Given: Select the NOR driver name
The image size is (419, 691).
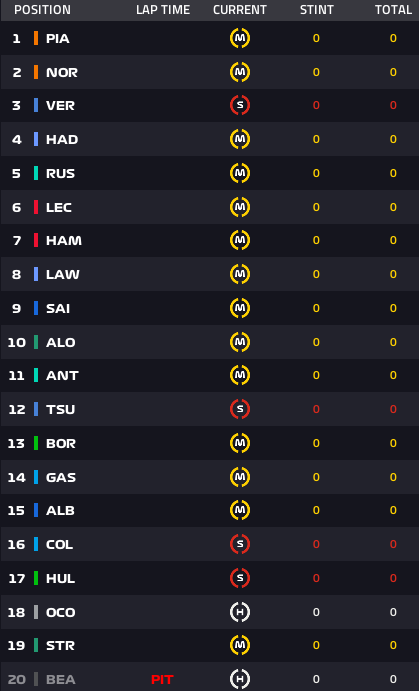Looking at the screenshot, I should pyautogui.click(x=62, y=72).
